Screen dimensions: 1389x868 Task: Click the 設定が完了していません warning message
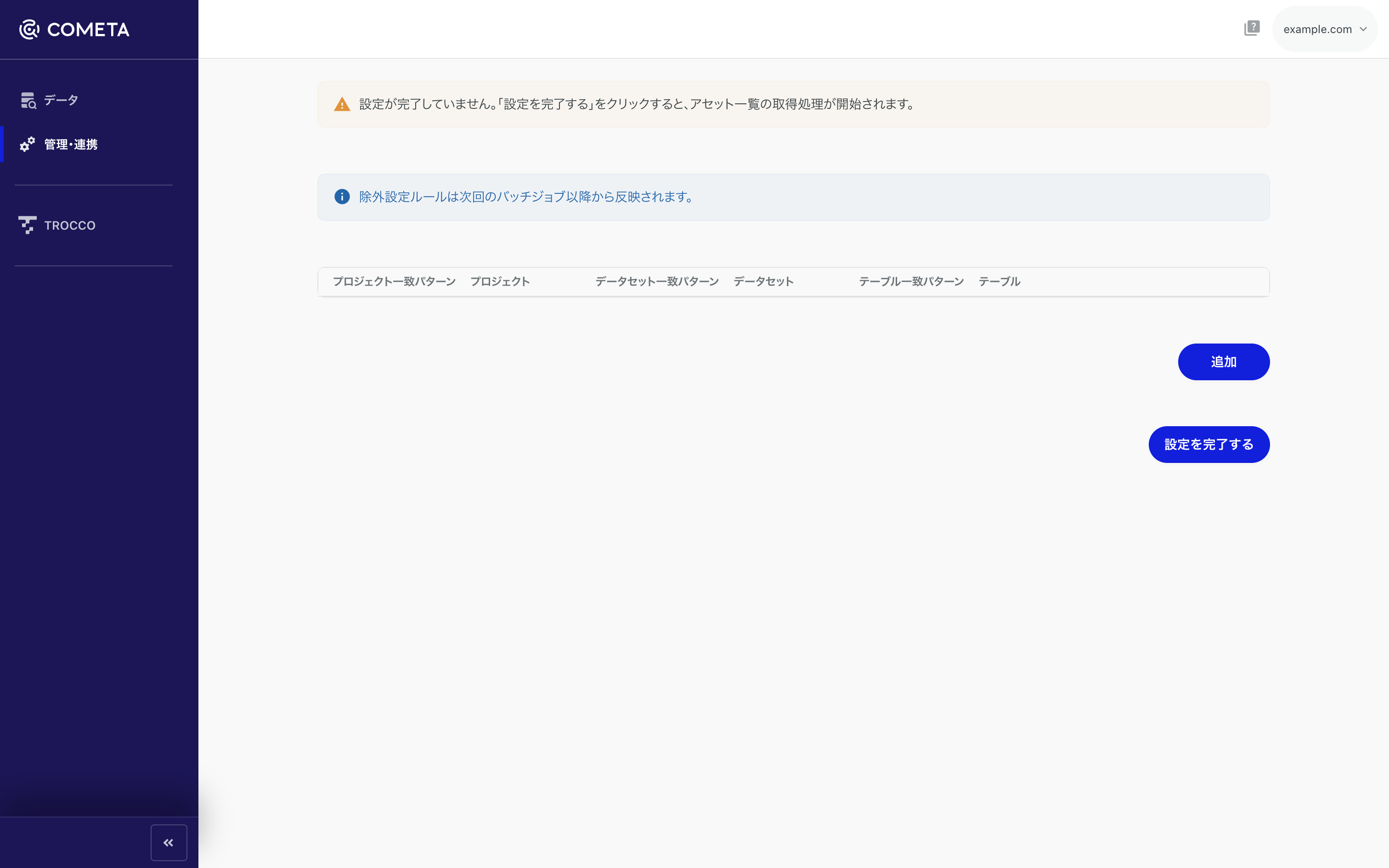coord(637,104)
